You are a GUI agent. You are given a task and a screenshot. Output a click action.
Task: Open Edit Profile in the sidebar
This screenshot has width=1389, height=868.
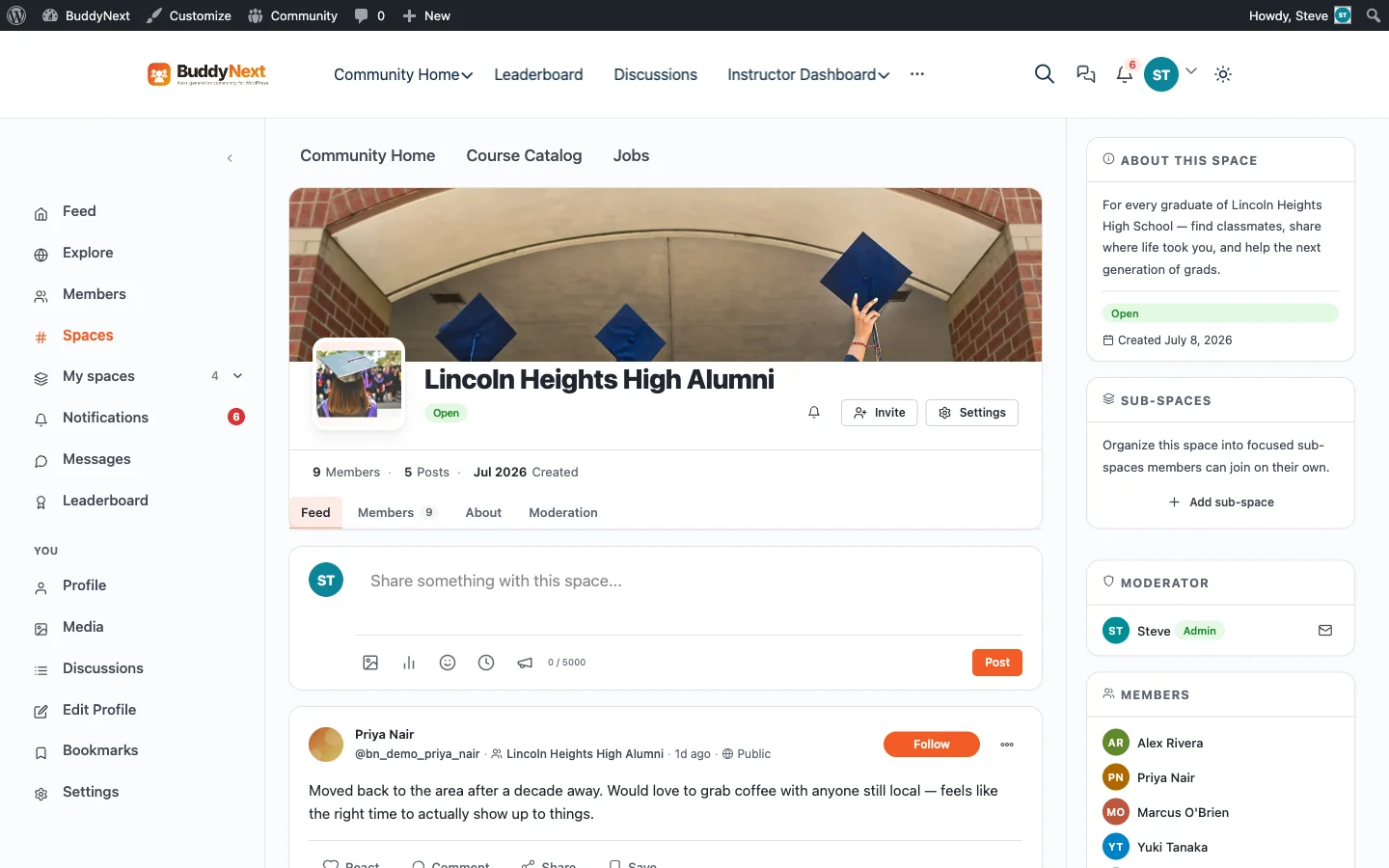click(x=99, y=710)
